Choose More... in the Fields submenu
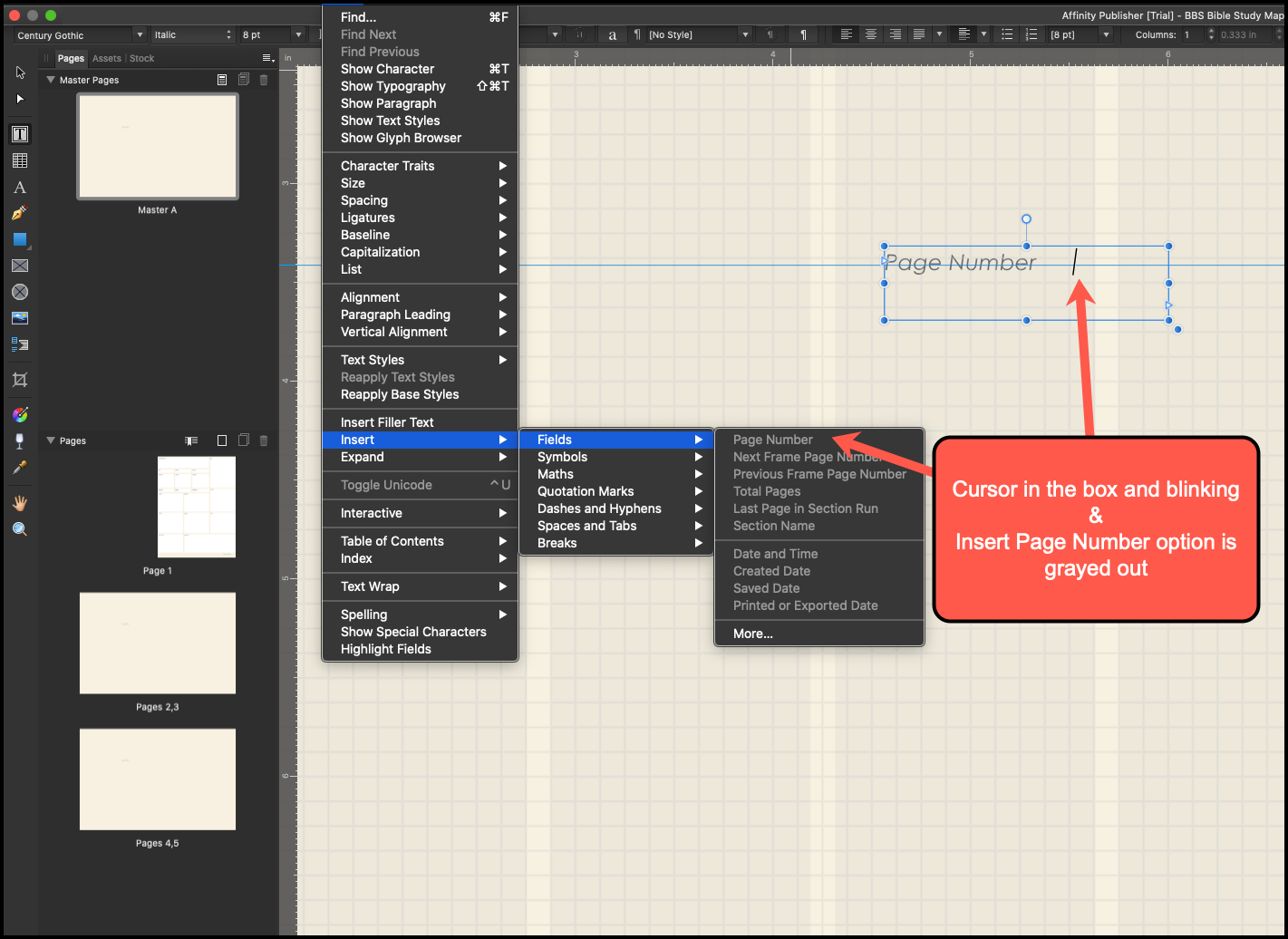The width and height of the screenshot is (1288, 939). pyautogui.click(x=752, y=633)
